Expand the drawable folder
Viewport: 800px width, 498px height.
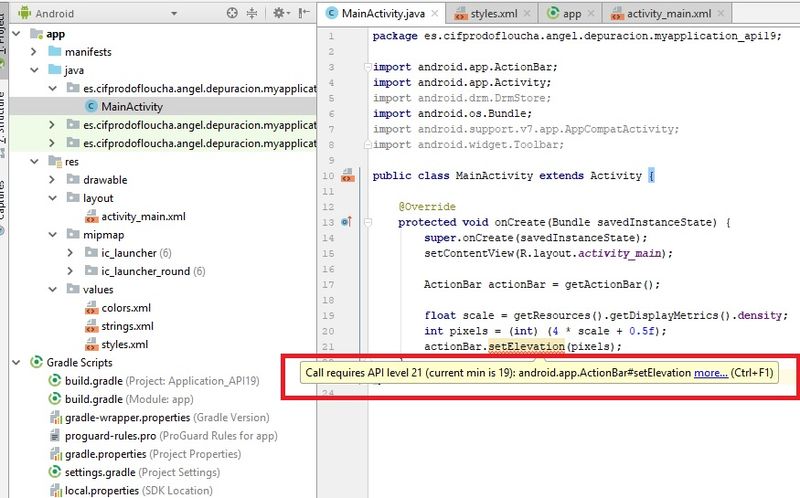click(52, 180)
